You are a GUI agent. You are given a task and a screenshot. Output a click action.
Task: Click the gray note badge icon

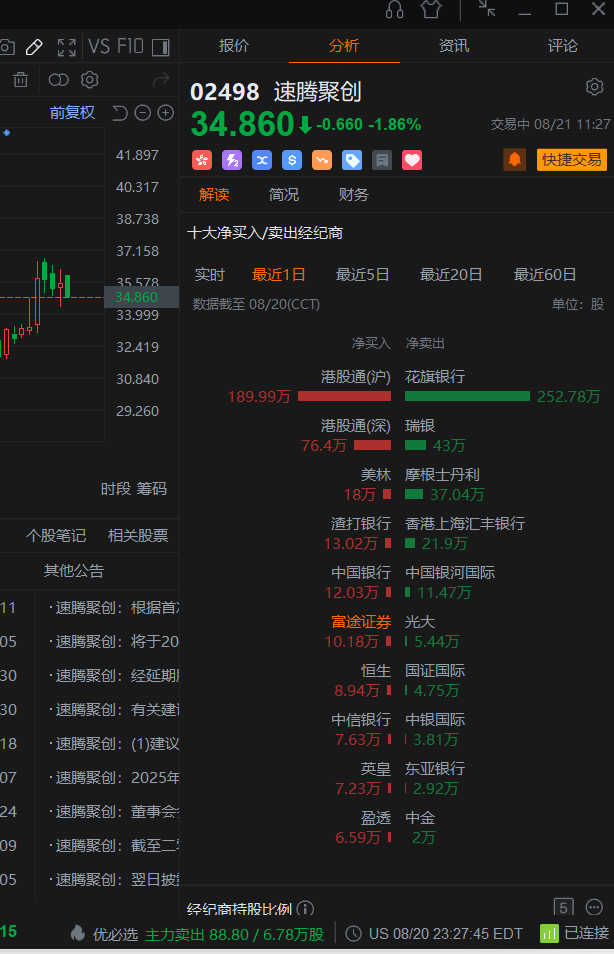pyautogui.click(x=382, y=160)
